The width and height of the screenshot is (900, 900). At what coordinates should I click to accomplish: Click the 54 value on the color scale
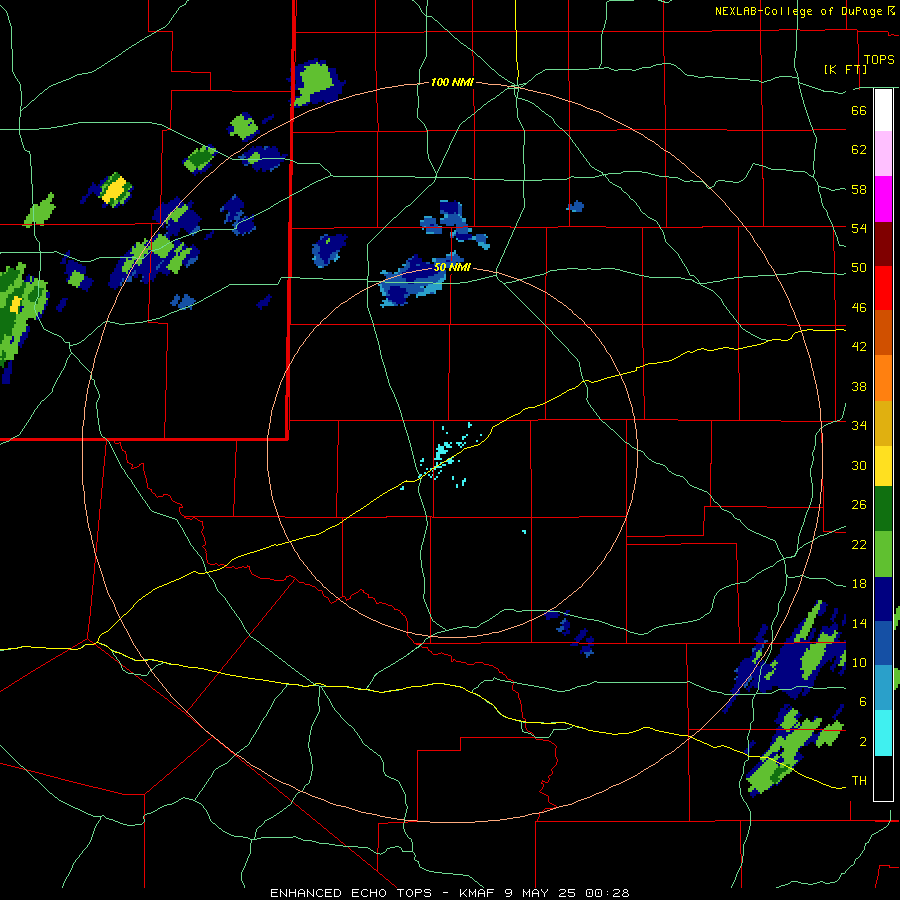point(859,228)
